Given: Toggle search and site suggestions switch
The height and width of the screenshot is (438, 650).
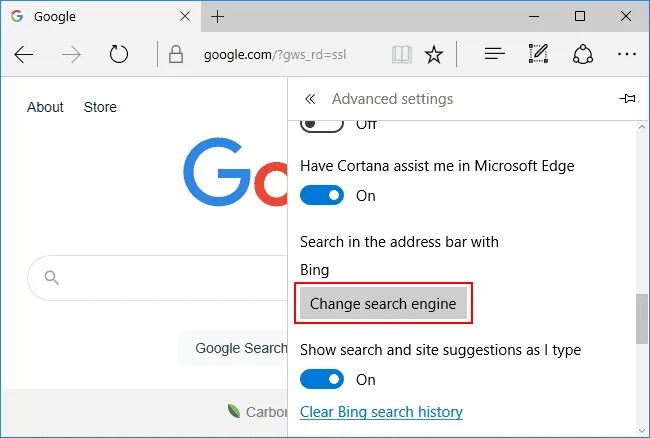Looking at the screenshot, I should click(x=322, y=380).
